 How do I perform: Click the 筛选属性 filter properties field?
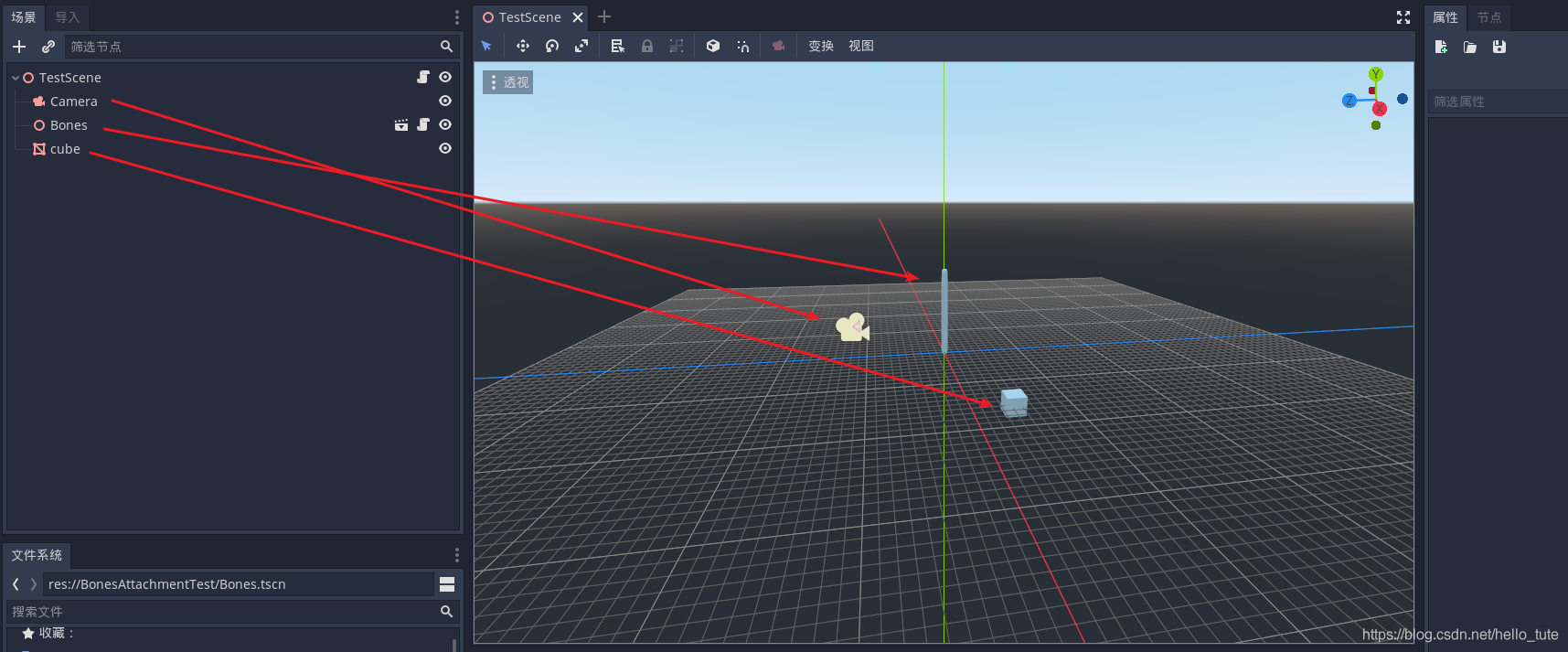pyautogui.click(x=1498, y=102)
